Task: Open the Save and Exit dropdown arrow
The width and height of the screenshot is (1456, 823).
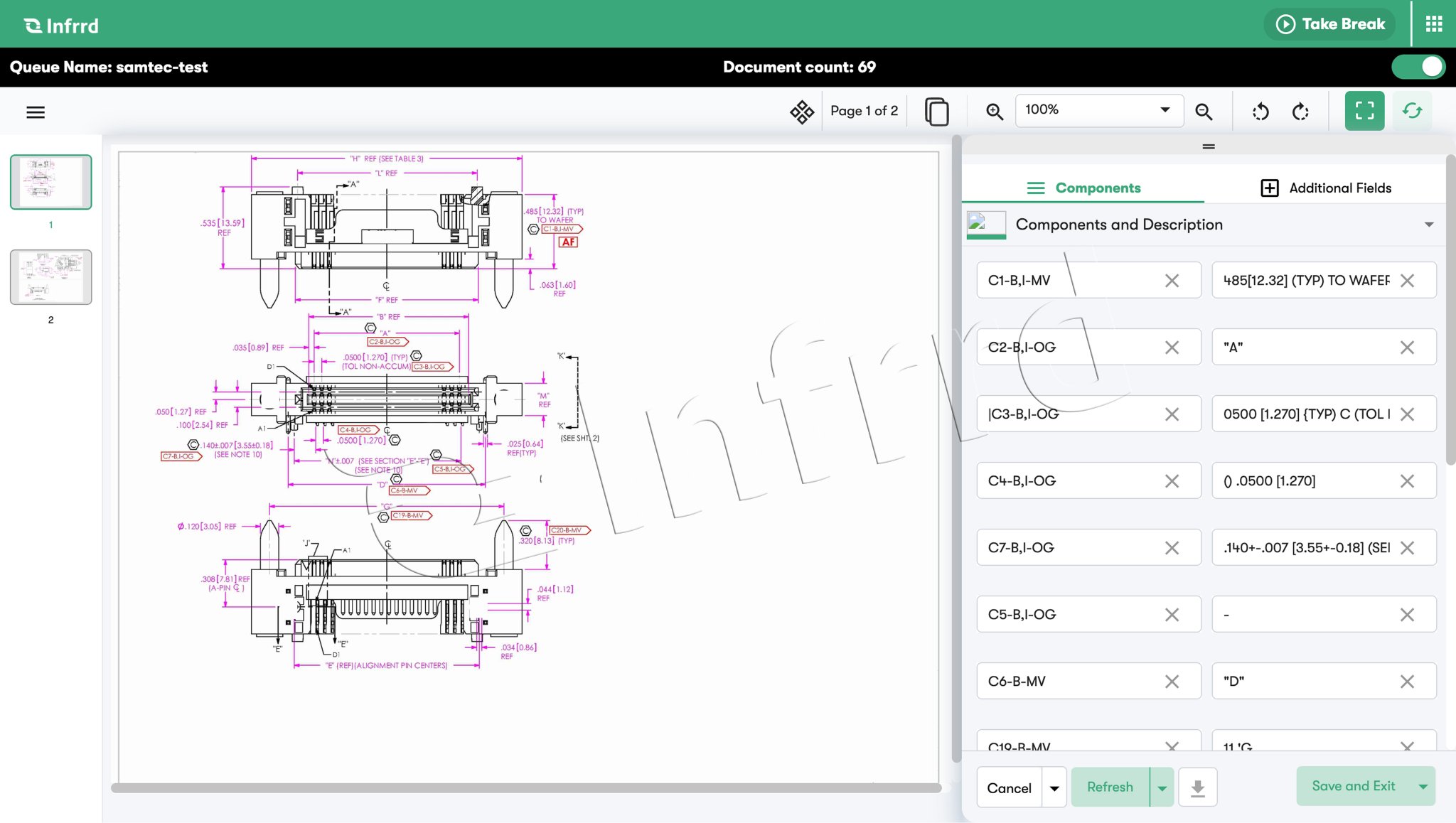Action: point(1423,786)
